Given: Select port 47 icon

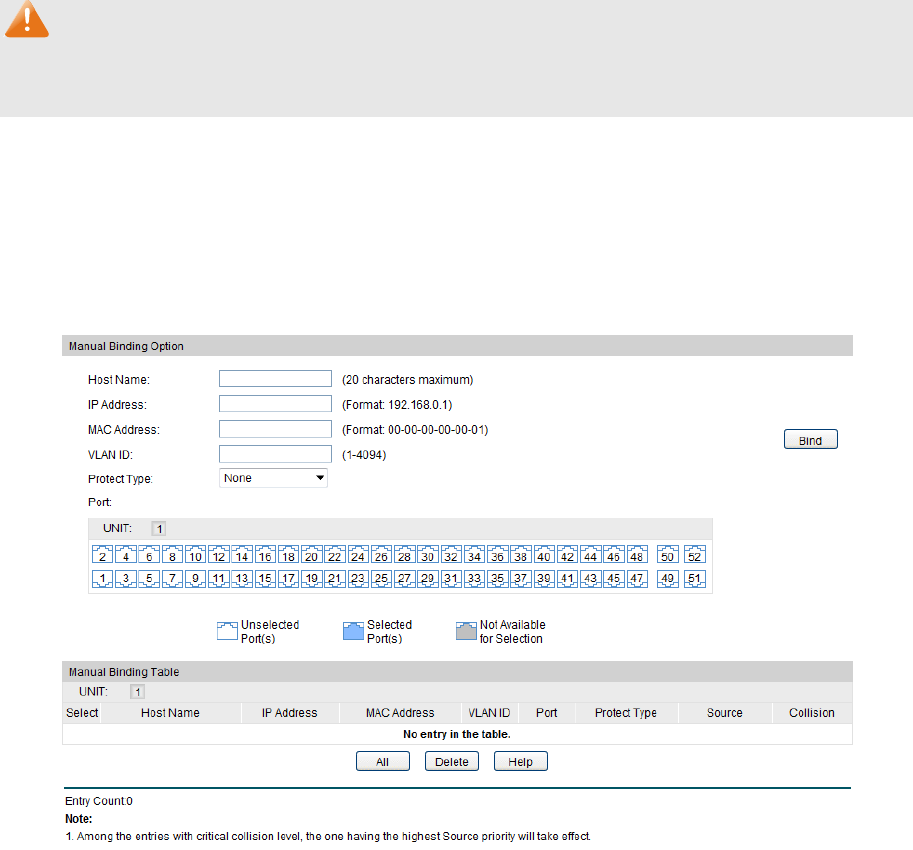Looking at the screenshot, I should click(x=637, y=578).
